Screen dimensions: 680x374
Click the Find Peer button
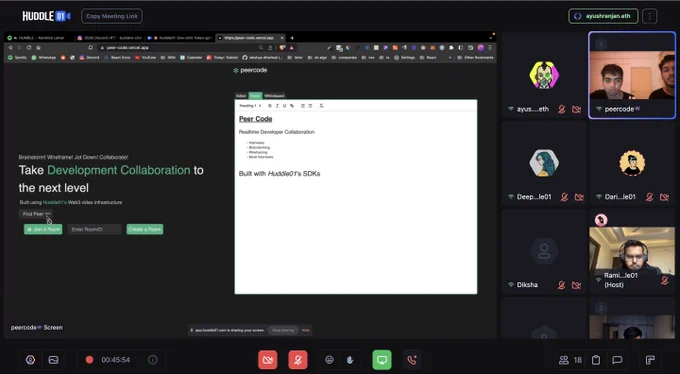coord(36,214)
